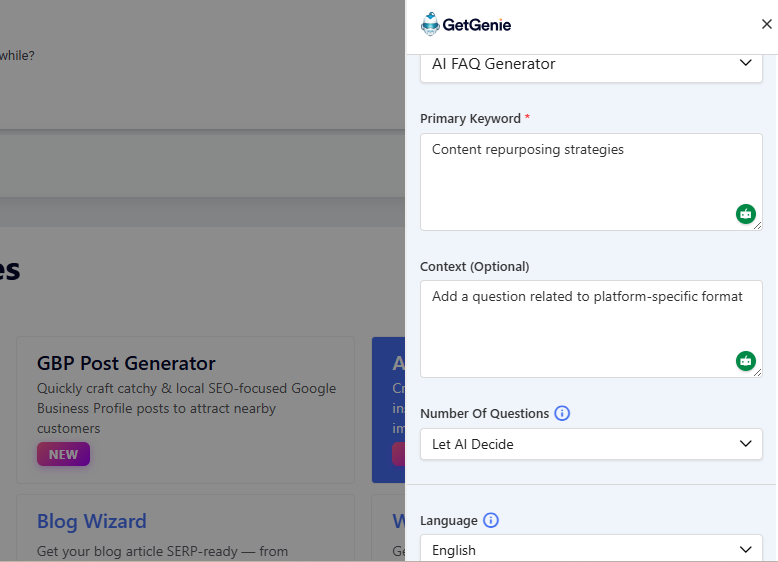
Task: Click the info icon beside Language
Action: [491, 520]
